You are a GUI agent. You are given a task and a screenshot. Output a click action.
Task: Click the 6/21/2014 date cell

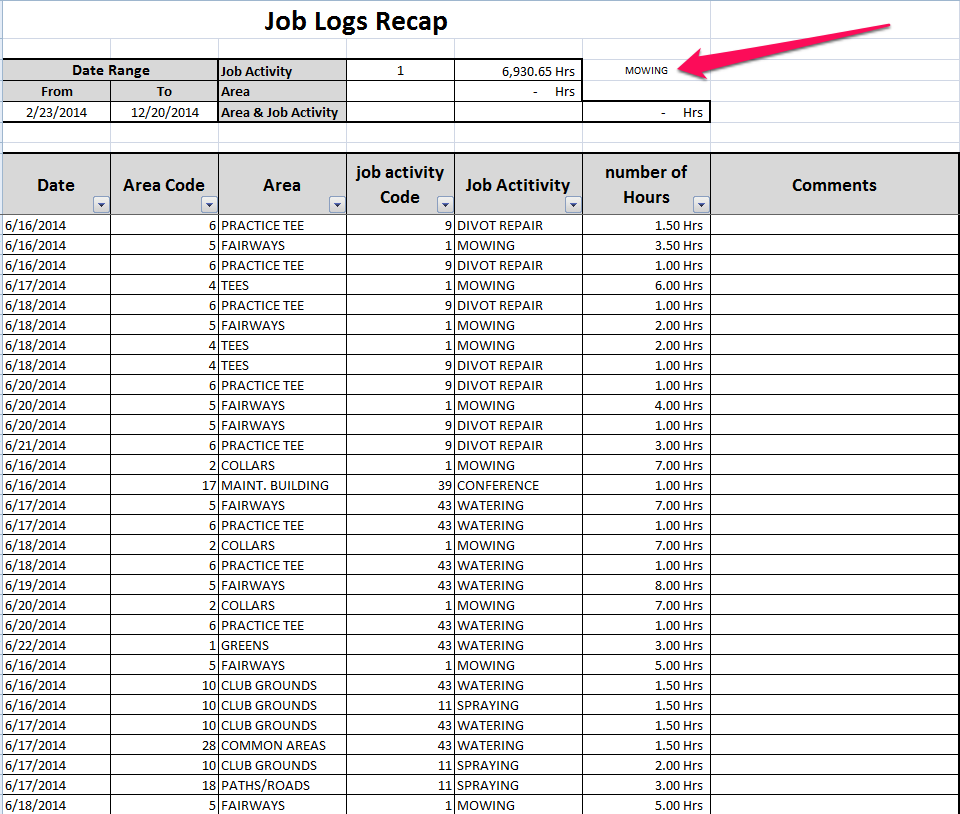[56, 446]
